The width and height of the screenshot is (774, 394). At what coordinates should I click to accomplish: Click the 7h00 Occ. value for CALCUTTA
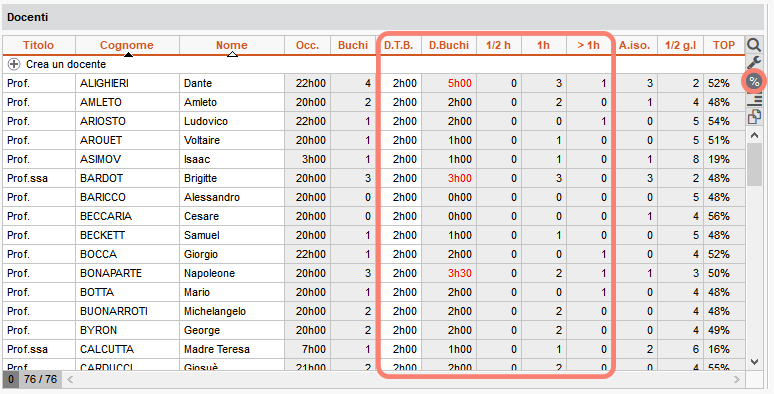[x=313, y=350]
